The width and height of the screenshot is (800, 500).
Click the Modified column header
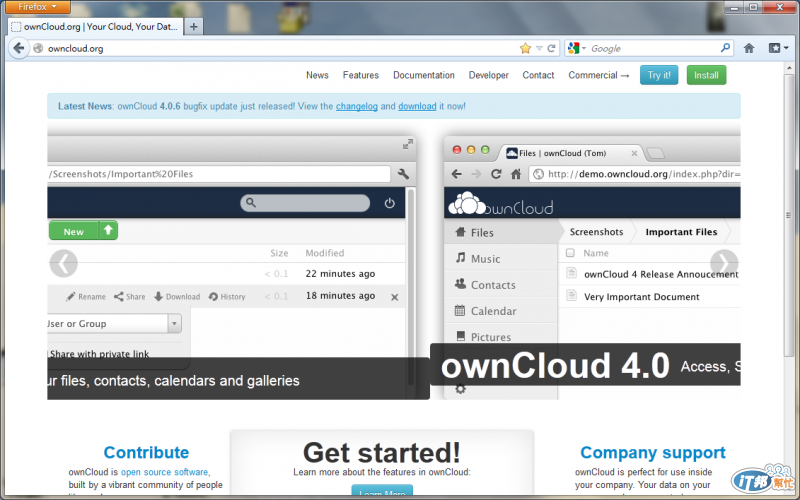(324, 253)
